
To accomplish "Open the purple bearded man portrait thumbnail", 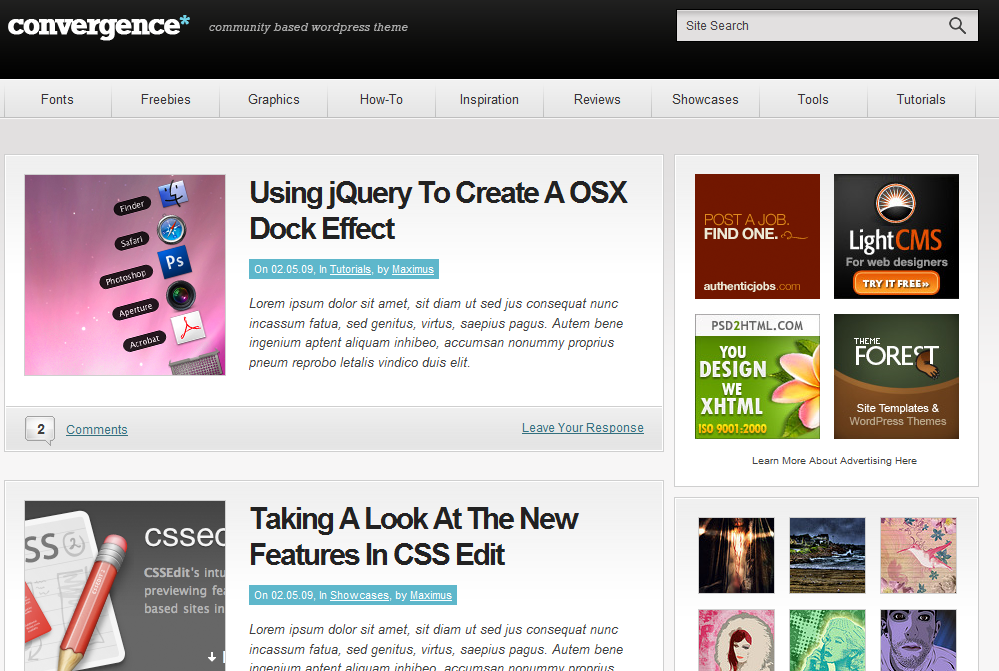I will pos(919,640).
